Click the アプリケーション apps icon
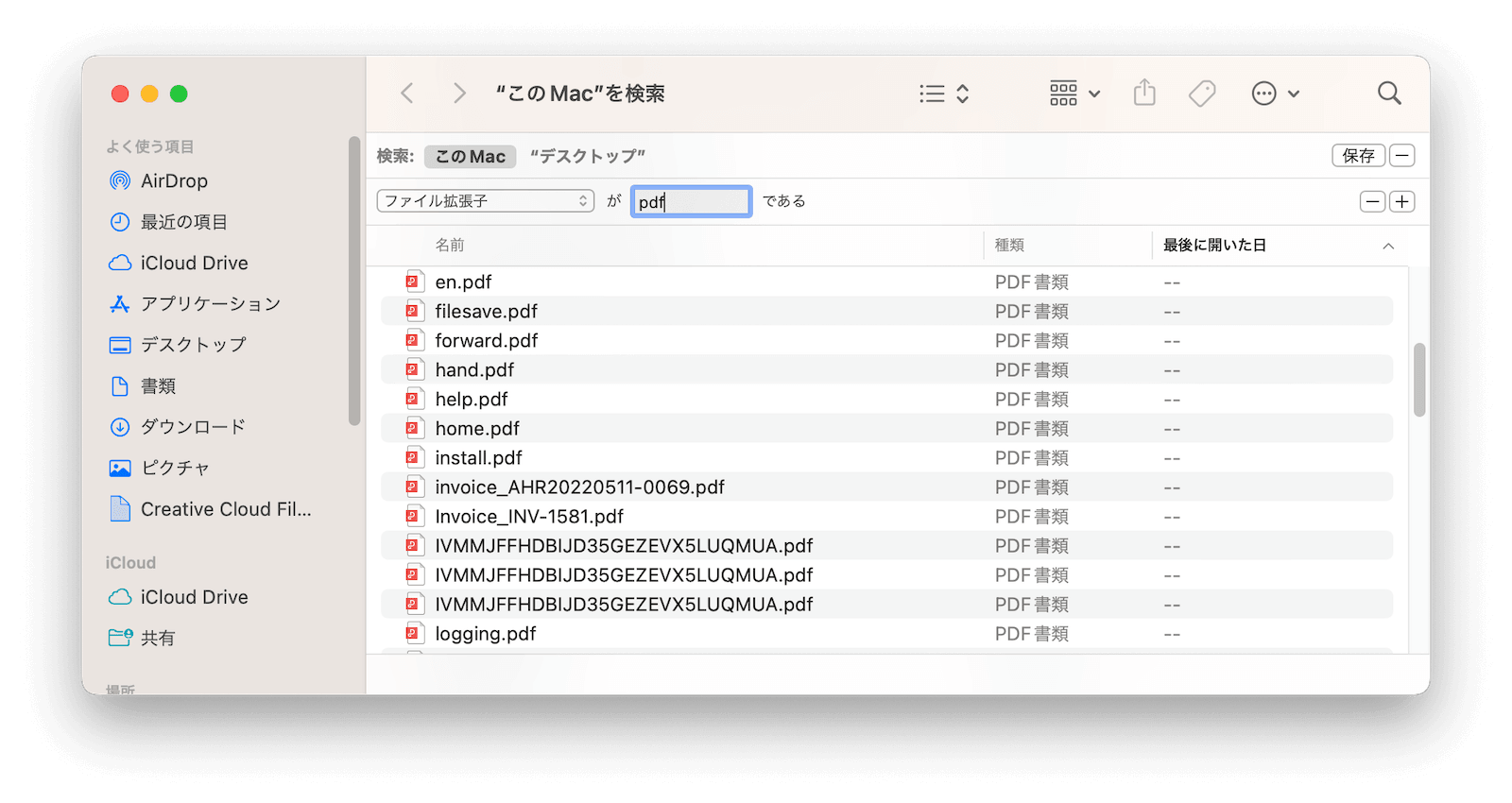Viewport: 1512px width, 803px height. point(120,304)
